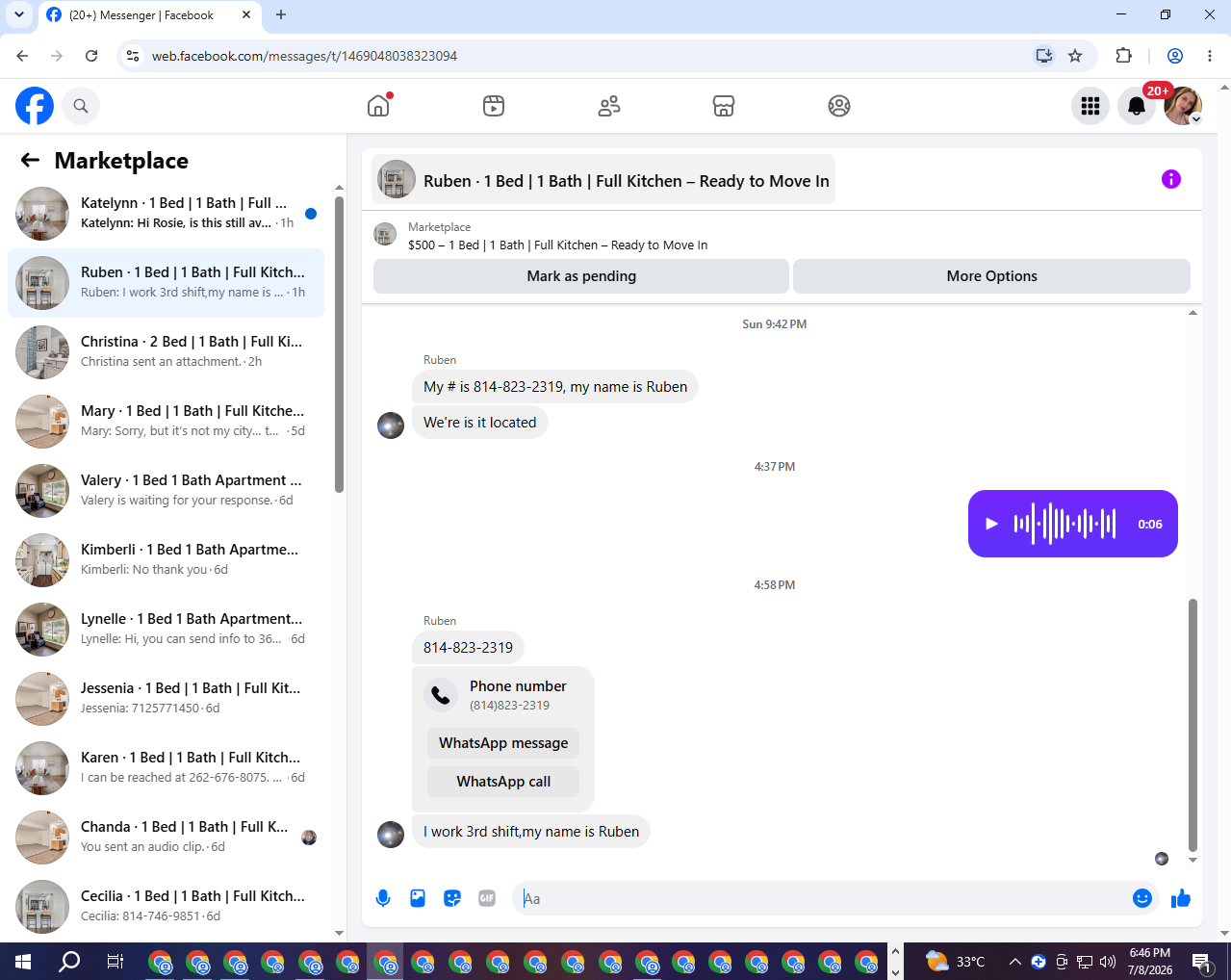Image resolution: width=1231 pixels, height=980 pixels.
Task: Click message 'I work 3rd shift,my name is Ruben'
Action: (531, 832)
